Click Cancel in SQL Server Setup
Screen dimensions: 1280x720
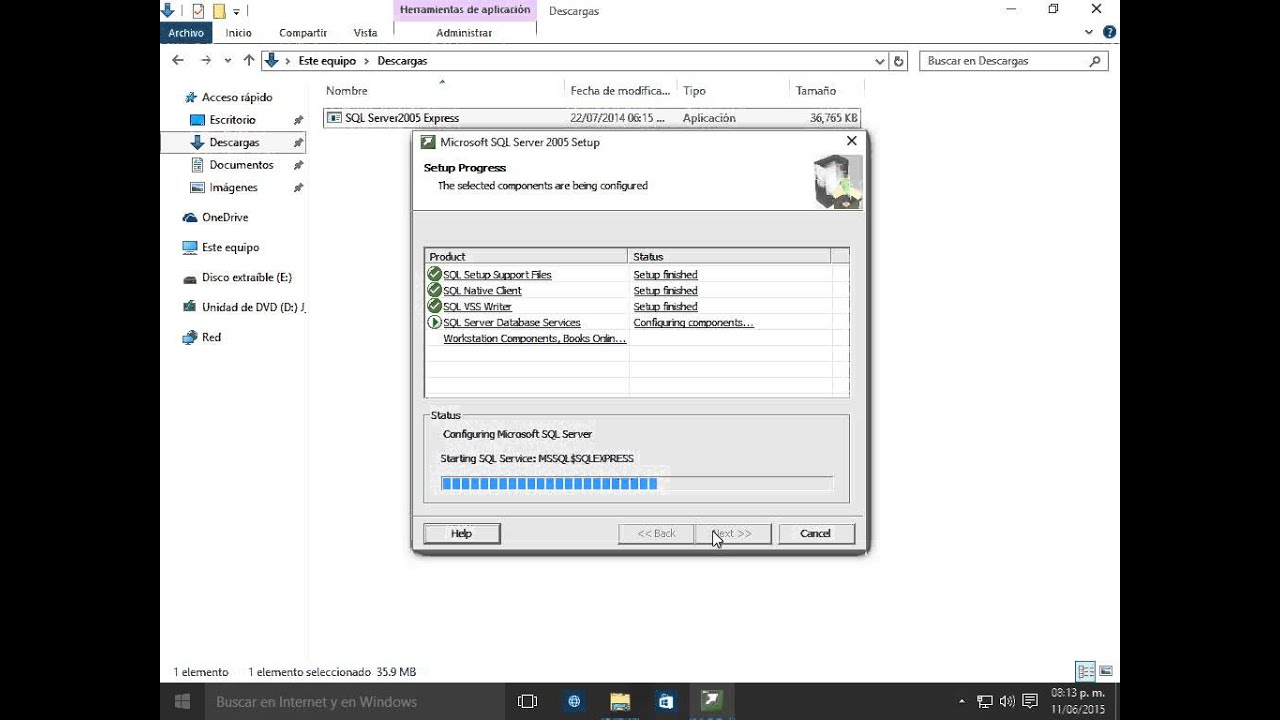coord(815,534)
